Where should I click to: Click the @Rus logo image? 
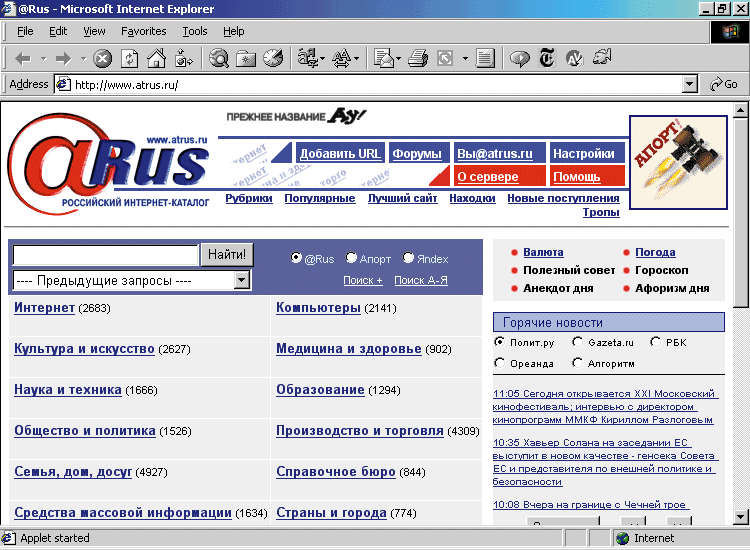(x=108, y=164)
